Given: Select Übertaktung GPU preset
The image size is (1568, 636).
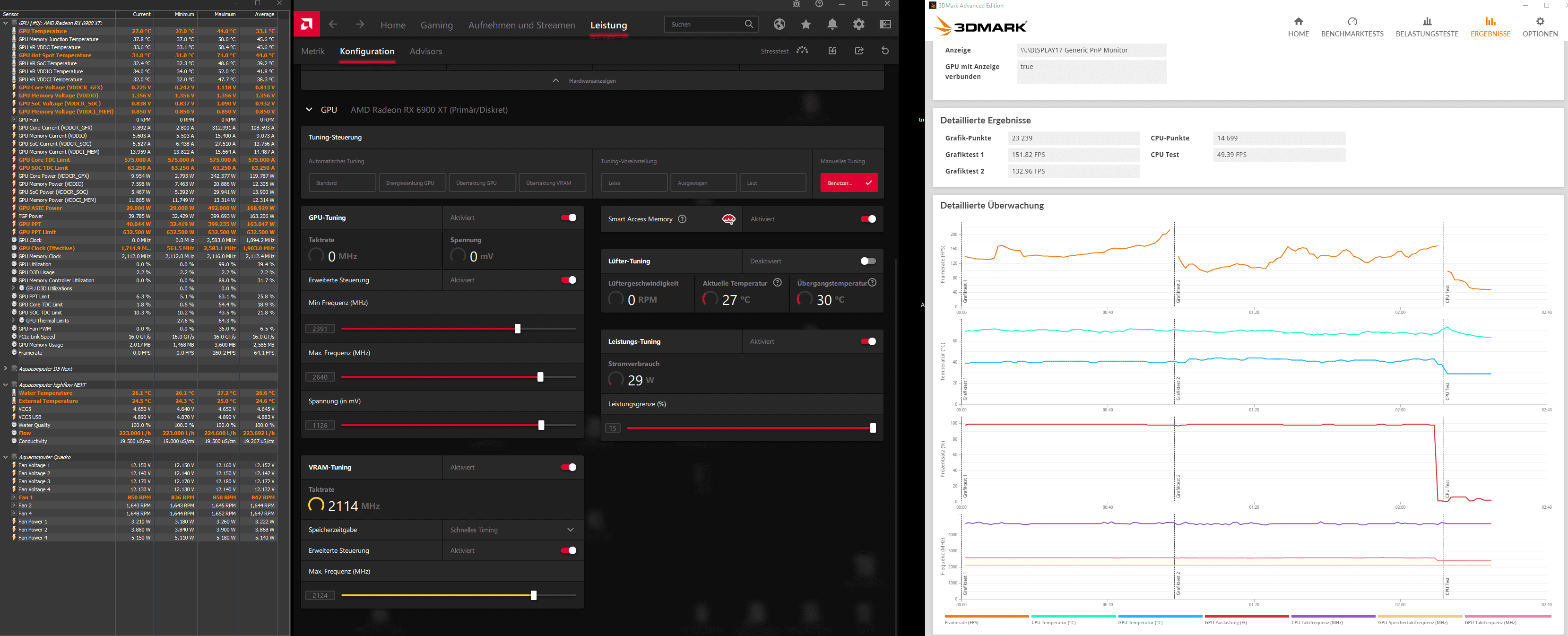Looking at the screenshot, I should 482,183.
